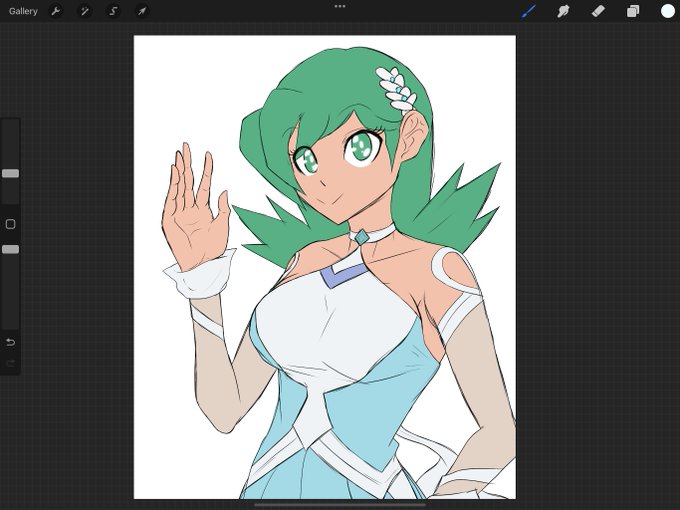Tap the white flower hair clip
This screenshot has width=680, height=510.
coord(396,90)
